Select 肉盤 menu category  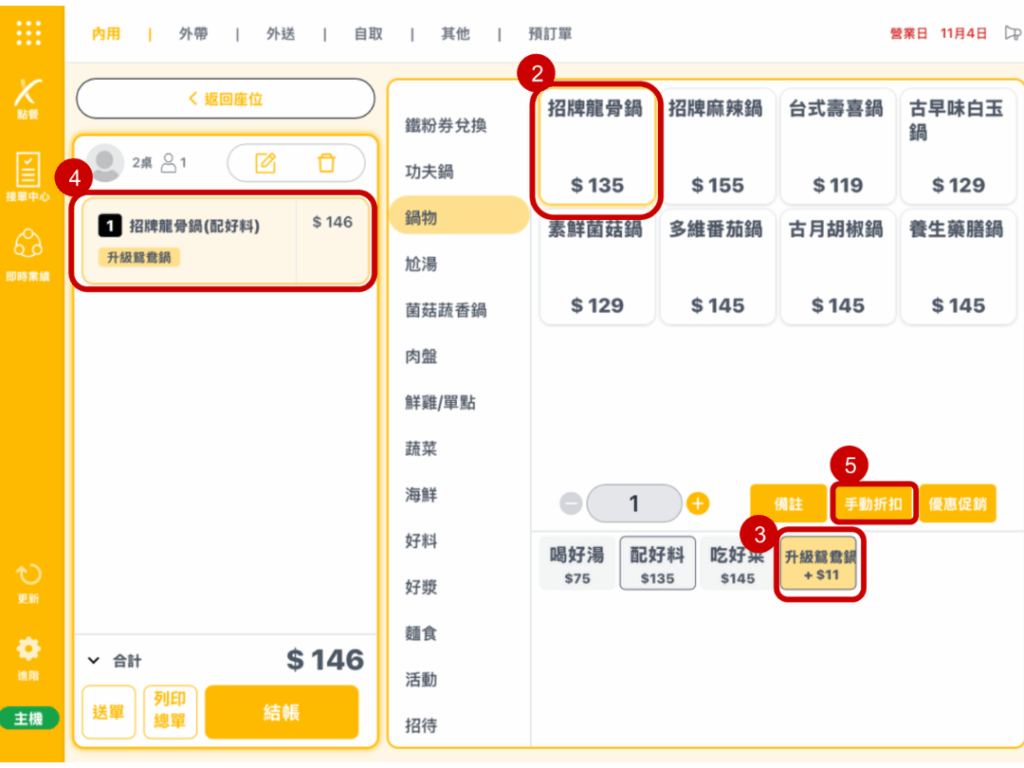[x=421, y=357]
